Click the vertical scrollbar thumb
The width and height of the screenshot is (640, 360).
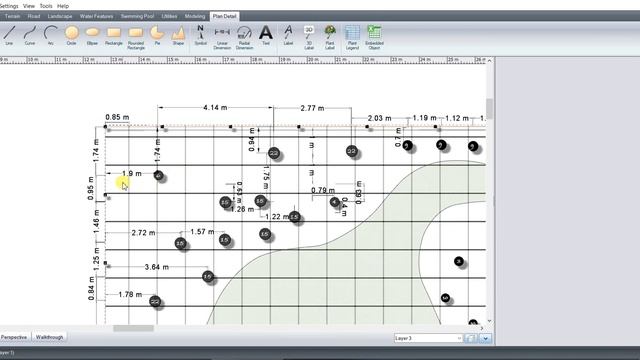pos(489,109)
